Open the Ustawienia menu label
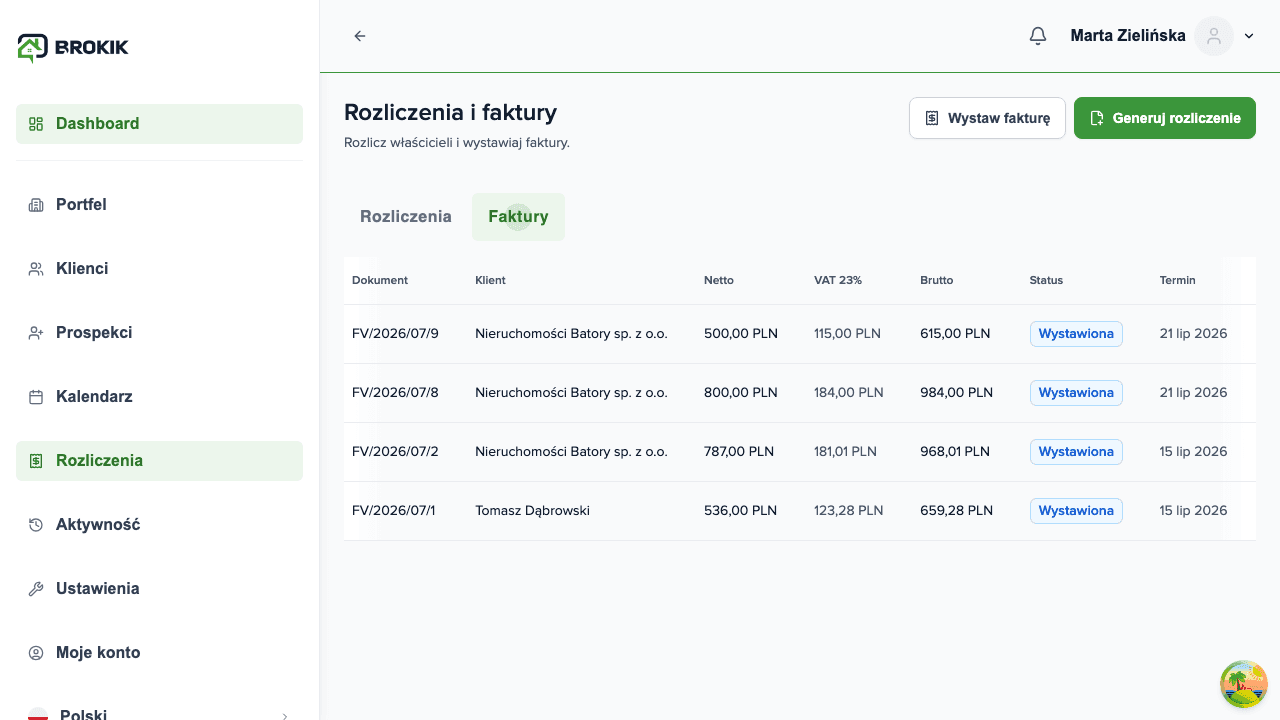Screen dimensions: 1280x720 97,589
